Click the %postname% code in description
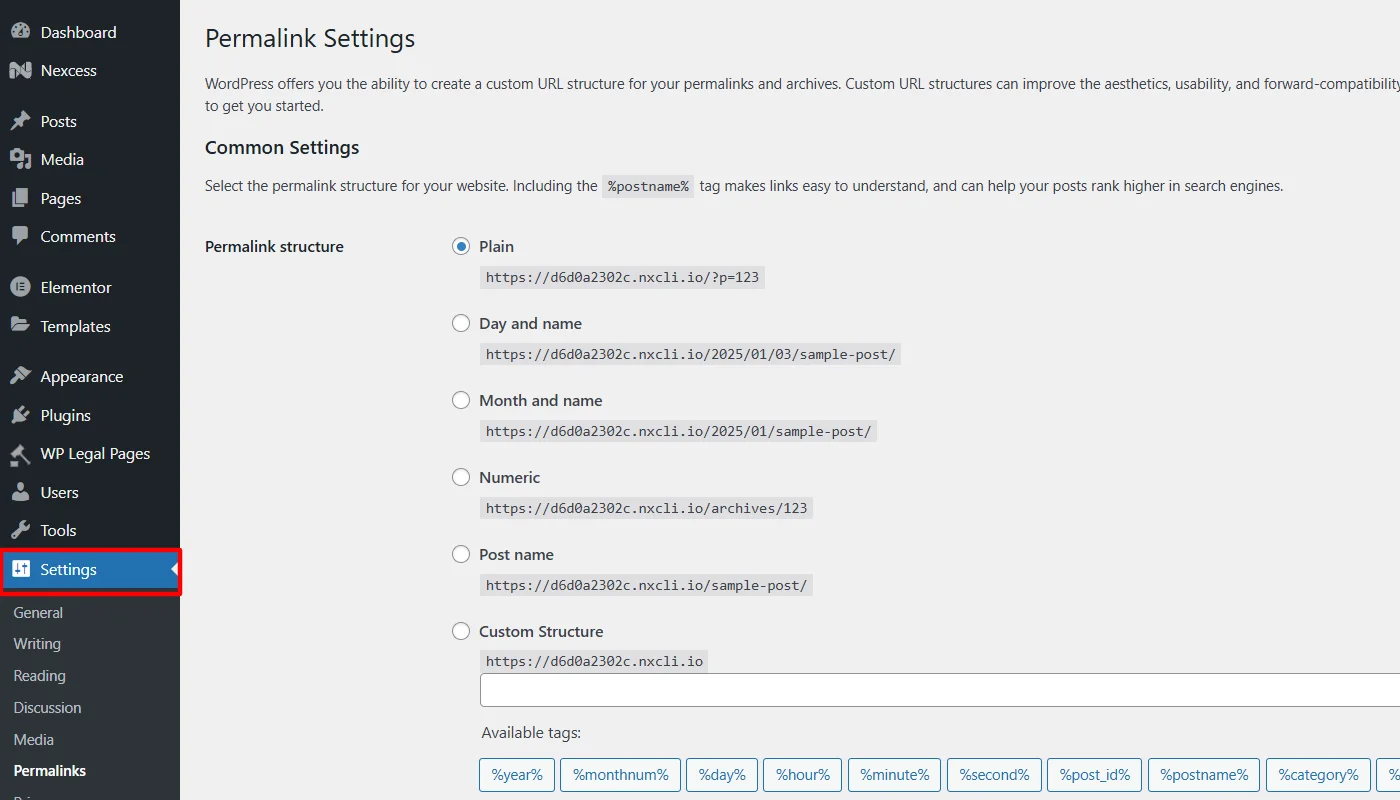 [x=648, y=186]
